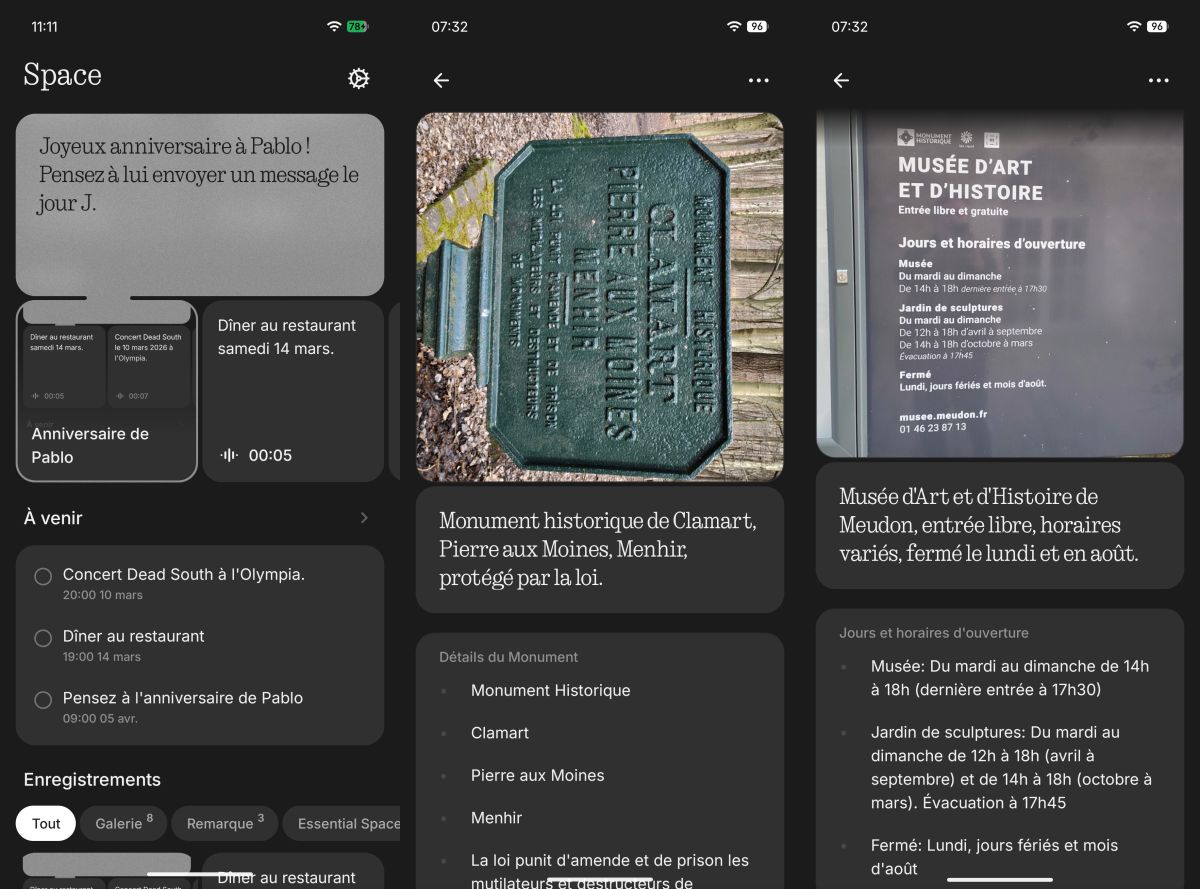Tap the green battery indicator showing 78
1200x889 pixels.
[357, 27]
